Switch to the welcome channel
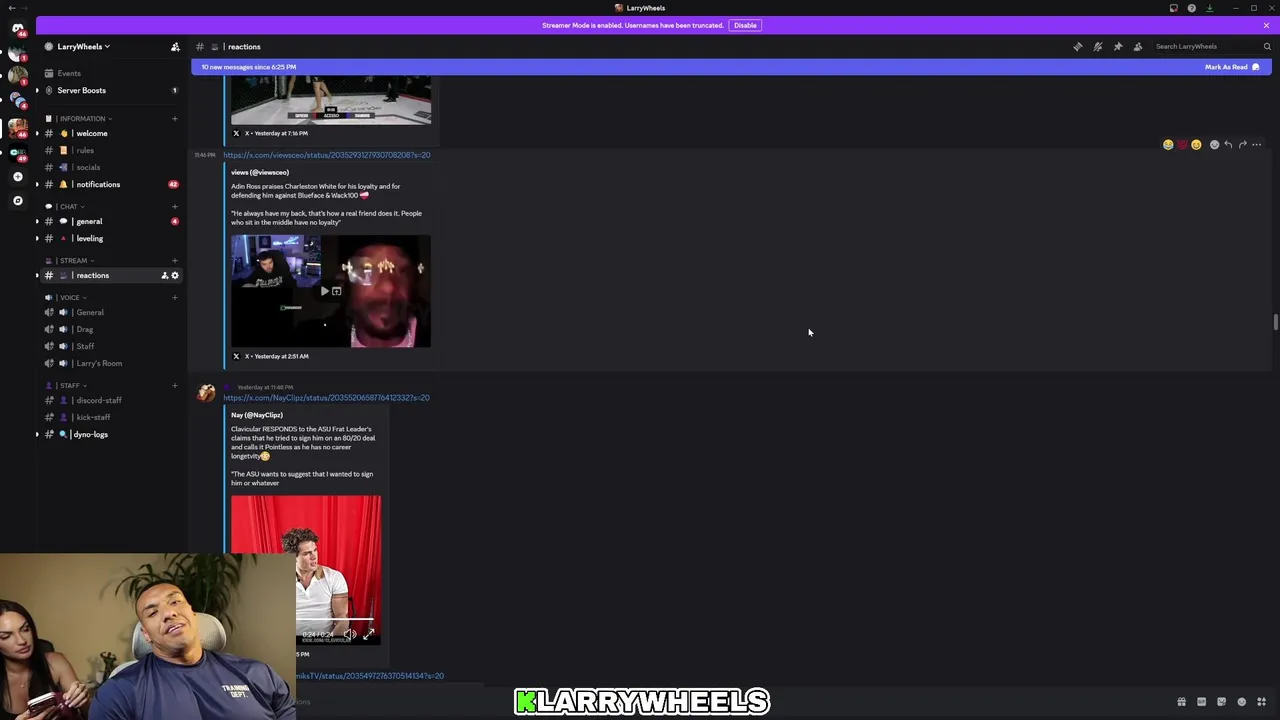The height and width of the screenshot is (720, 1280). pos(110,134)
